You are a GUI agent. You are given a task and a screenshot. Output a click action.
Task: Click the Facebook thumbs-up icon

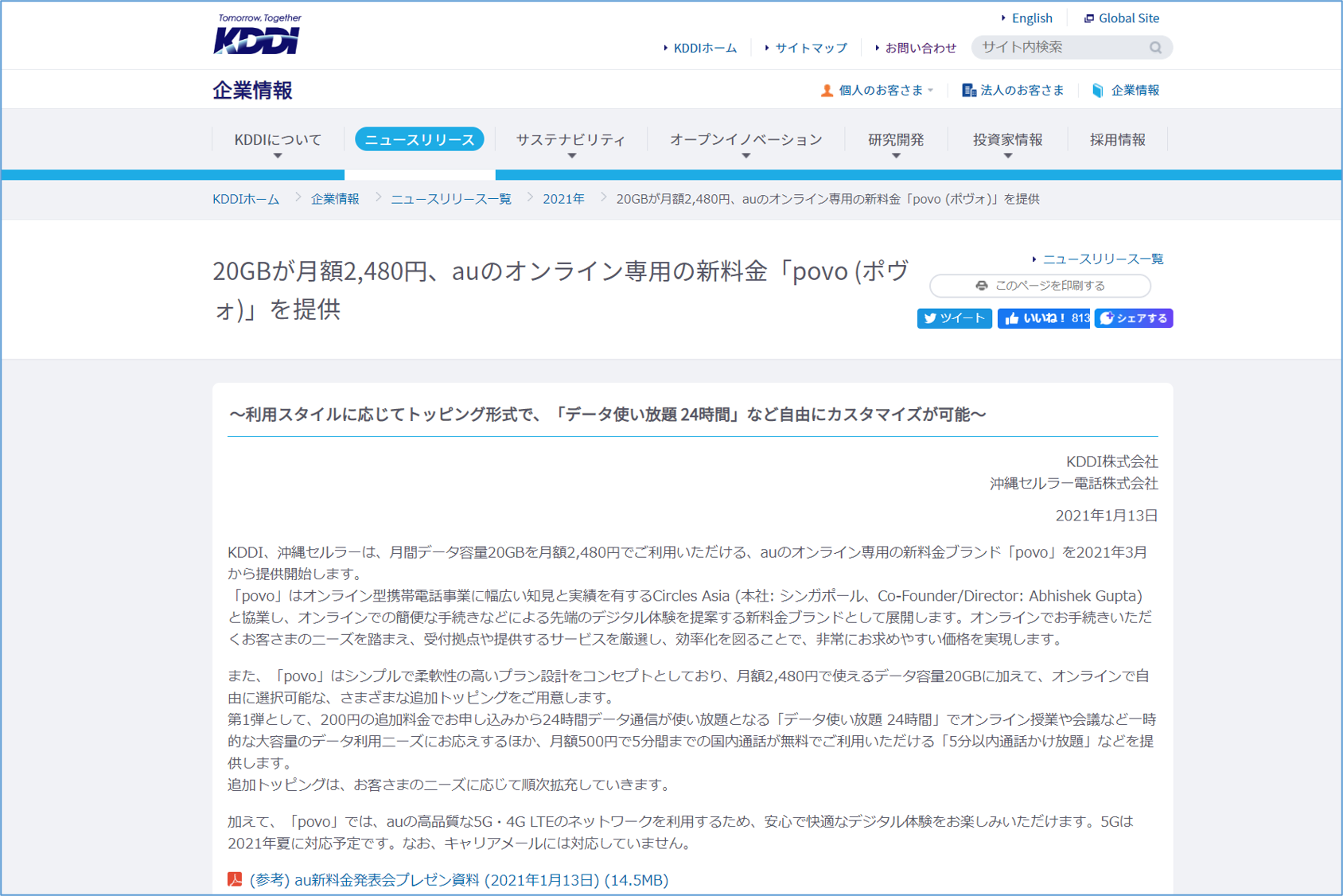coord(1012,318)
